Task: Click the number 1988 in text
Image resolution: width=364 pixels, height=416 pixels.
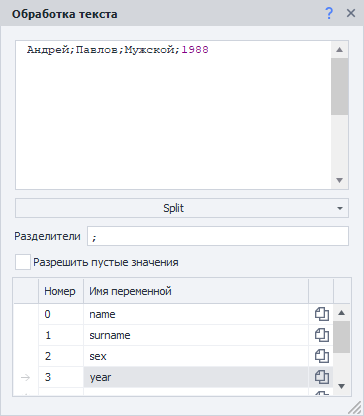Action: tap(195, 50)
